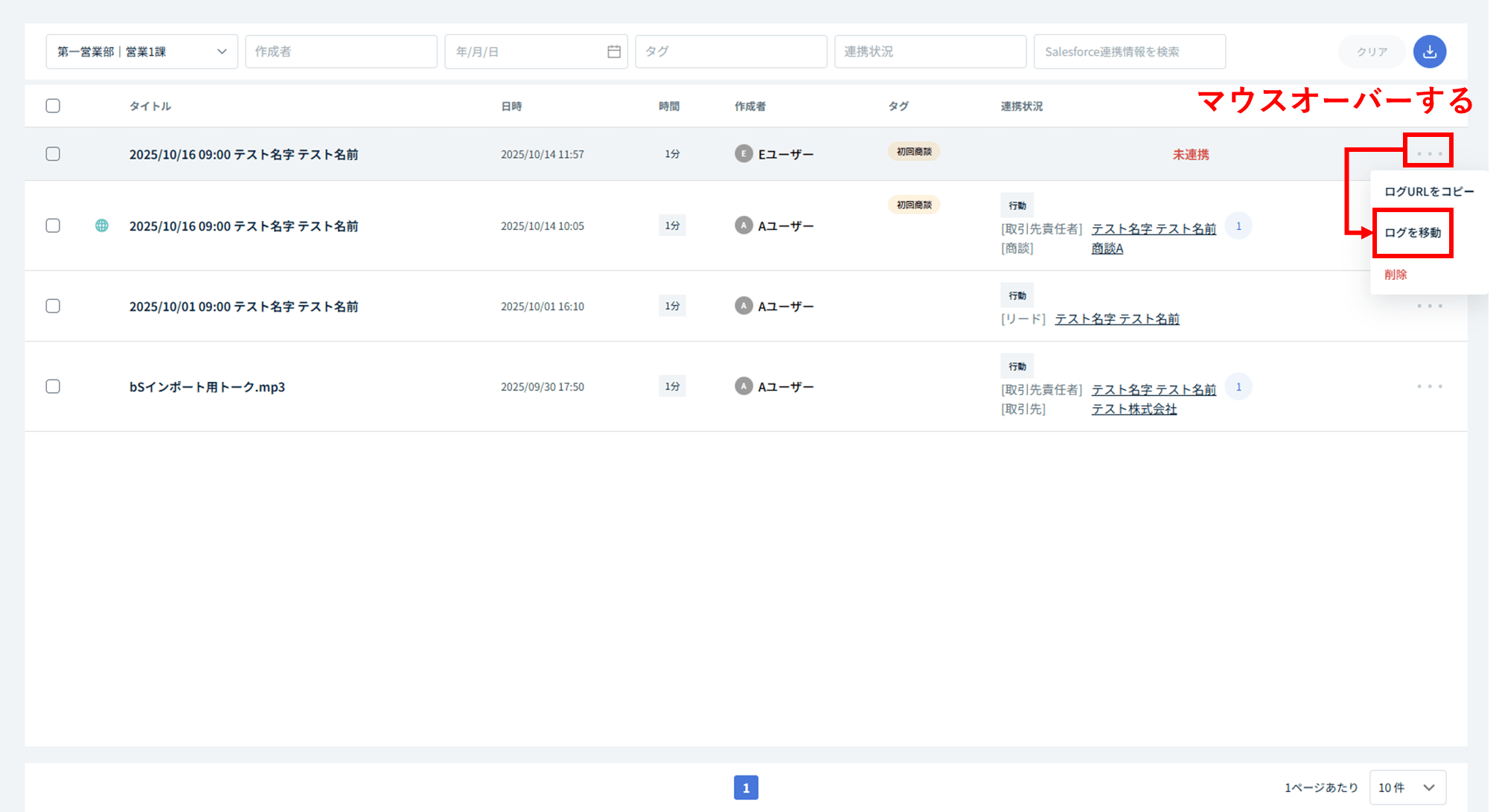Check the box for Eユーザー's log row

pos(53,154)
